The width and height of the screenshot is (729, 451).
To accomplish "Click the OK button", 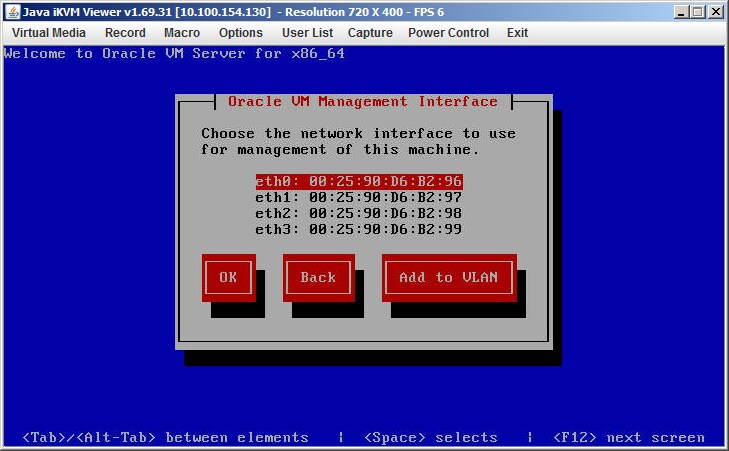I will (229, 278).
